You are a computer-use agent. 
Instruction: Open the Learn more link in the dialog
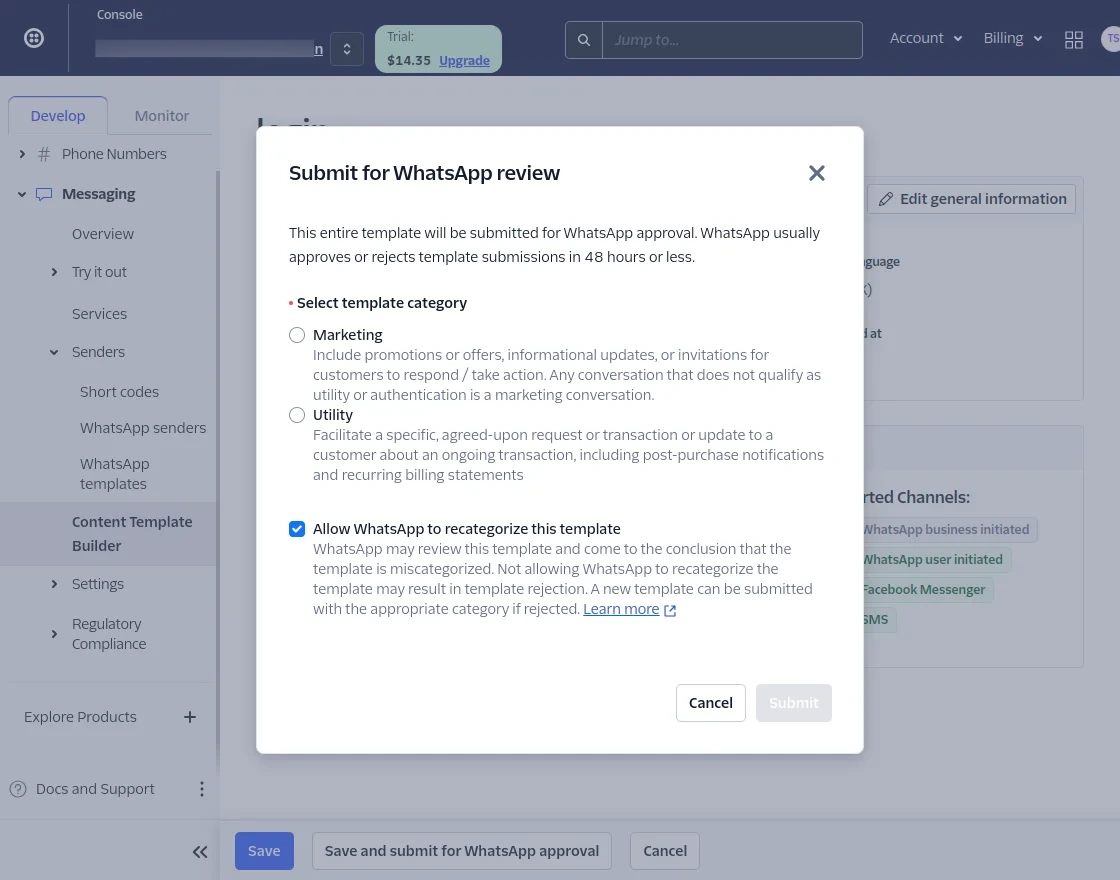pos(621,608)
